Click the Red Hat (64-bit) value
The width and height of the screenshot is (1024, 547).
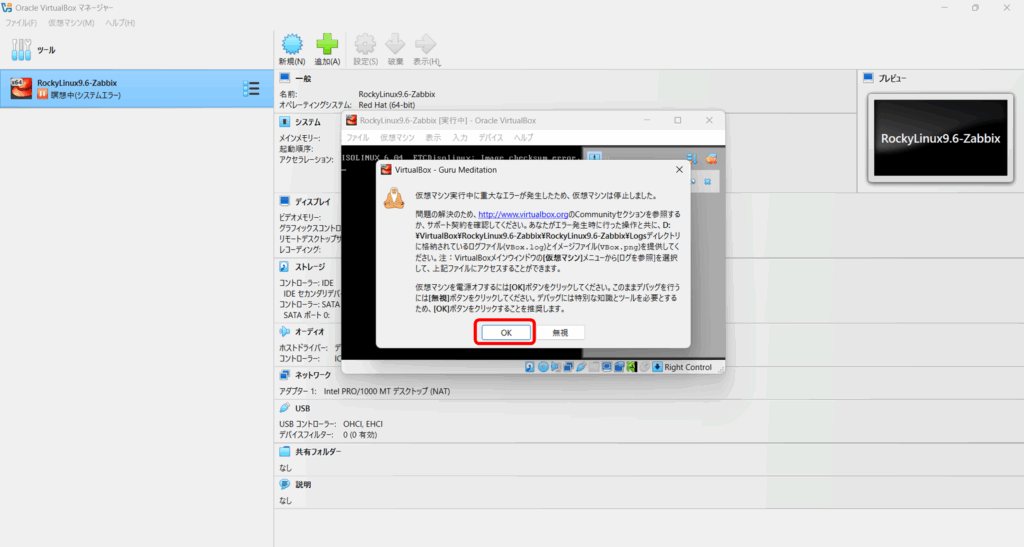coord(387,105)
